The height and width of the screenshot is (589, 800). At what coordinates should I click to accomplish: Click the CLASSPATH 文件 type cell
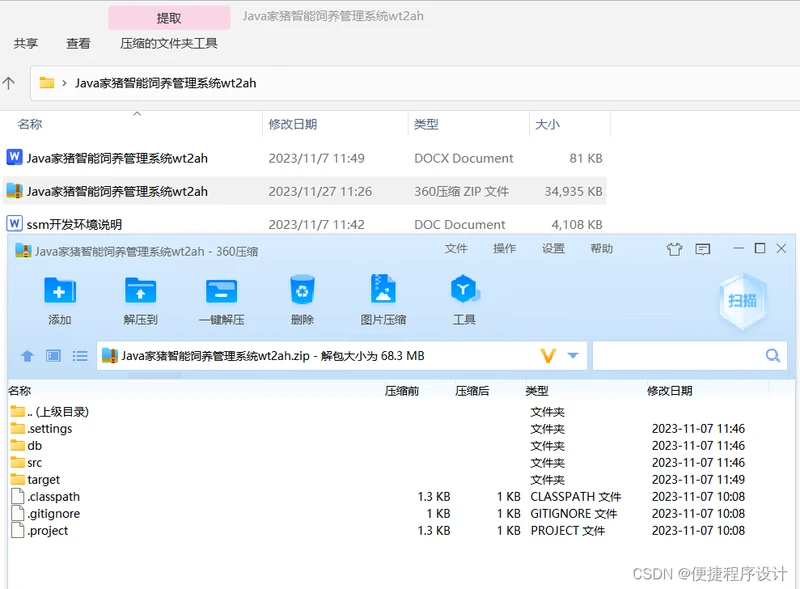[576, 497]
